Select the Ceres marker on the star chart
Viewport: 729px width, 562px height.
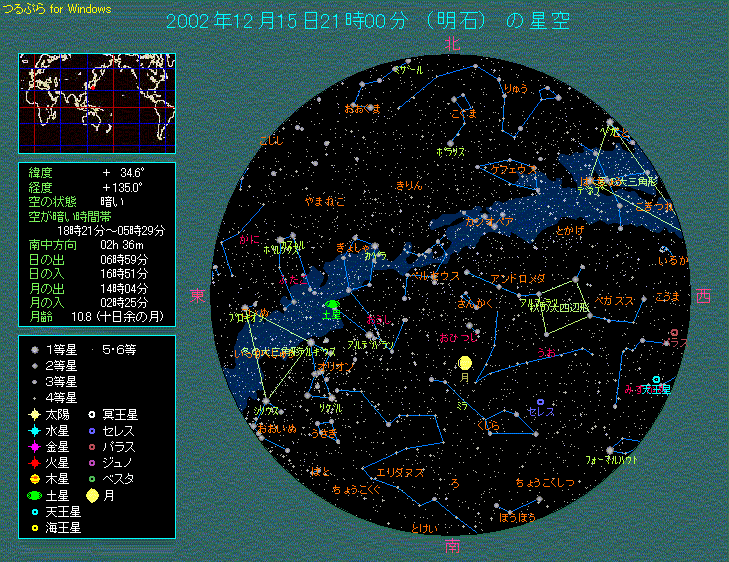coord(540,402)
